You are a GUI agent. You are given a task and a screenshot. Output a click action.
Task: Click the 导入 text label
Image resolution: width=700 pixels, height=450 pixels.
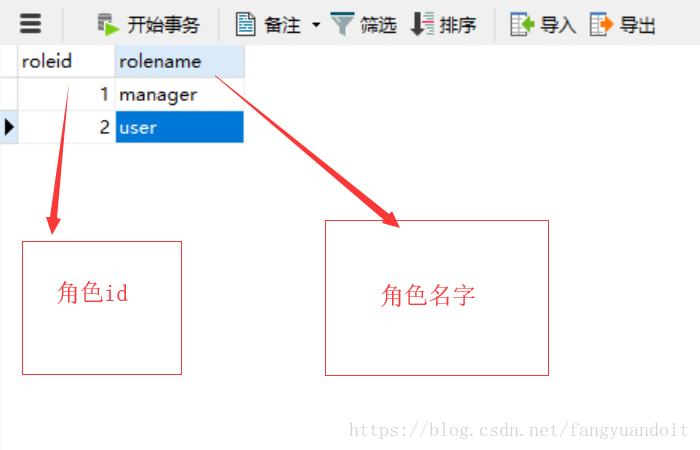(x=558, y=25)
